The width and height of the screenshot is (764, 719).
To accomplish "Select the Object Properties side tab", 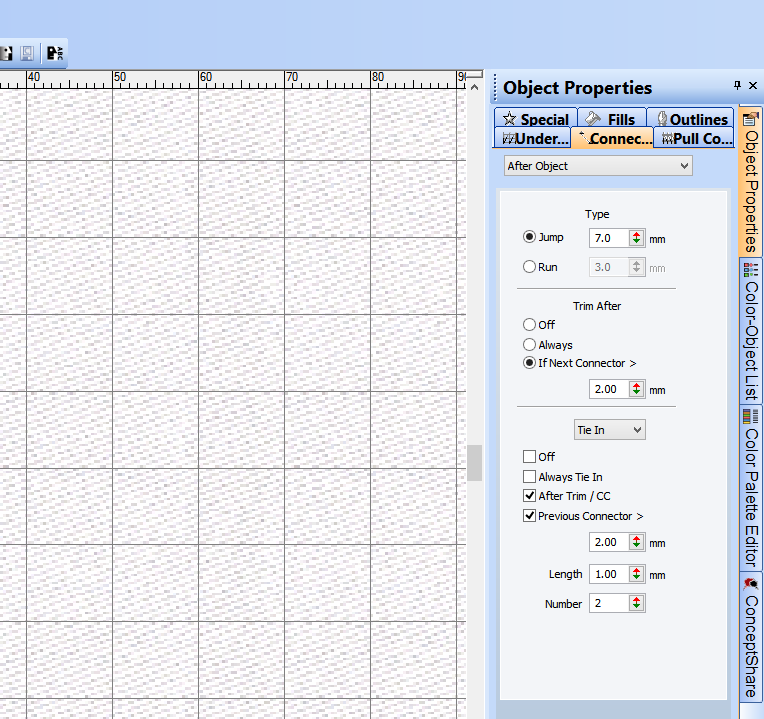I will click(751, 181).
